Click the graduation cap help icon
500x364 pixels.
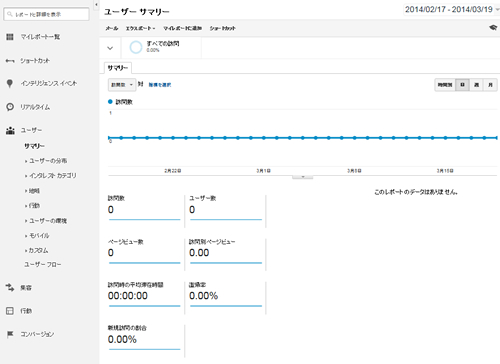(493, 28)
